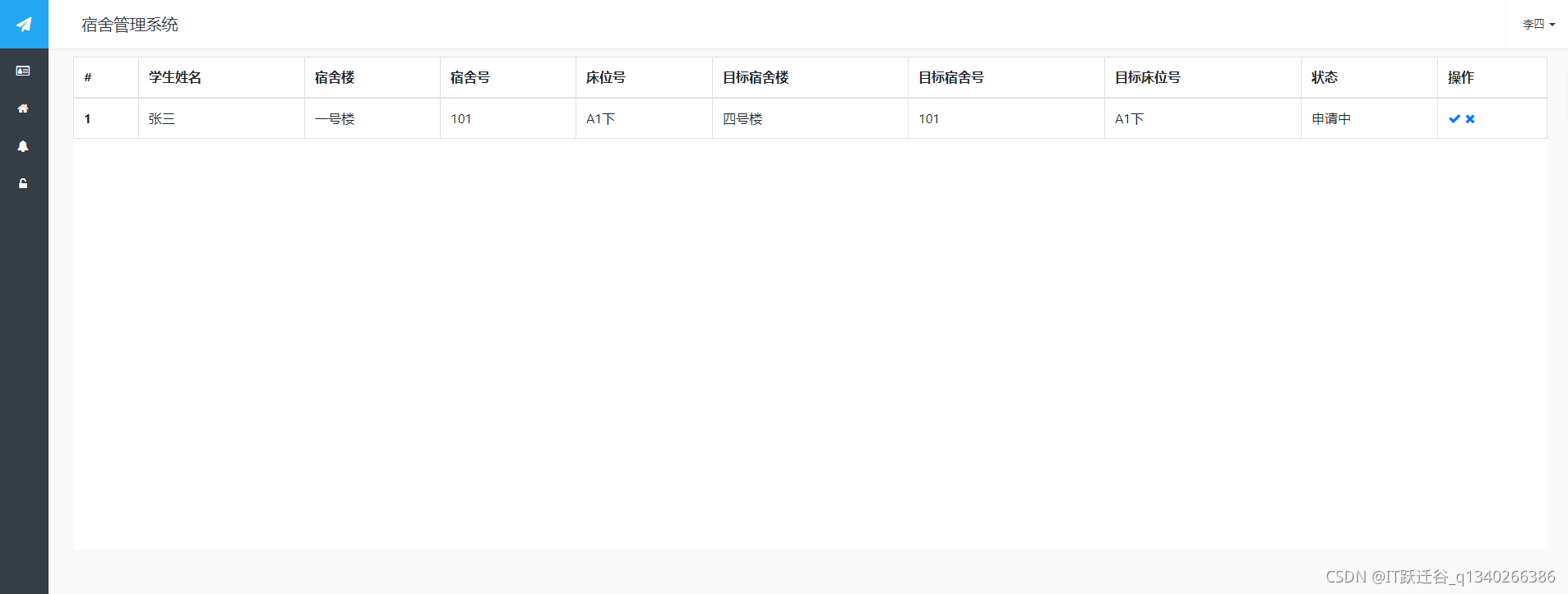Viewport: 1568px width, 594px height.
Task: Click the paper plane logo icon
Action: [24, 25]
